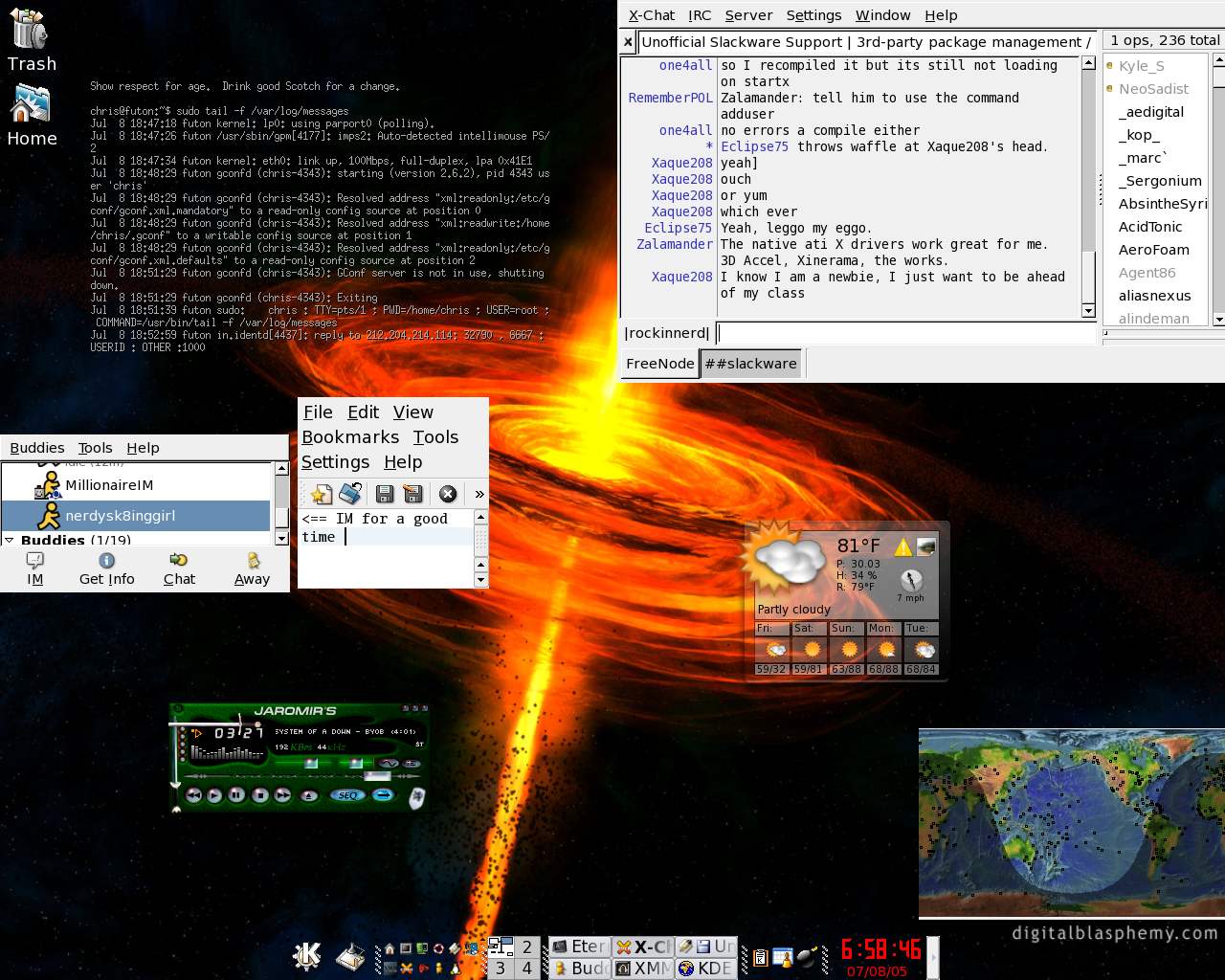1225x980 pixels.
Task: Open Buddies menu in buddy list
Action: pyautogui.click(x=37, y=448)
